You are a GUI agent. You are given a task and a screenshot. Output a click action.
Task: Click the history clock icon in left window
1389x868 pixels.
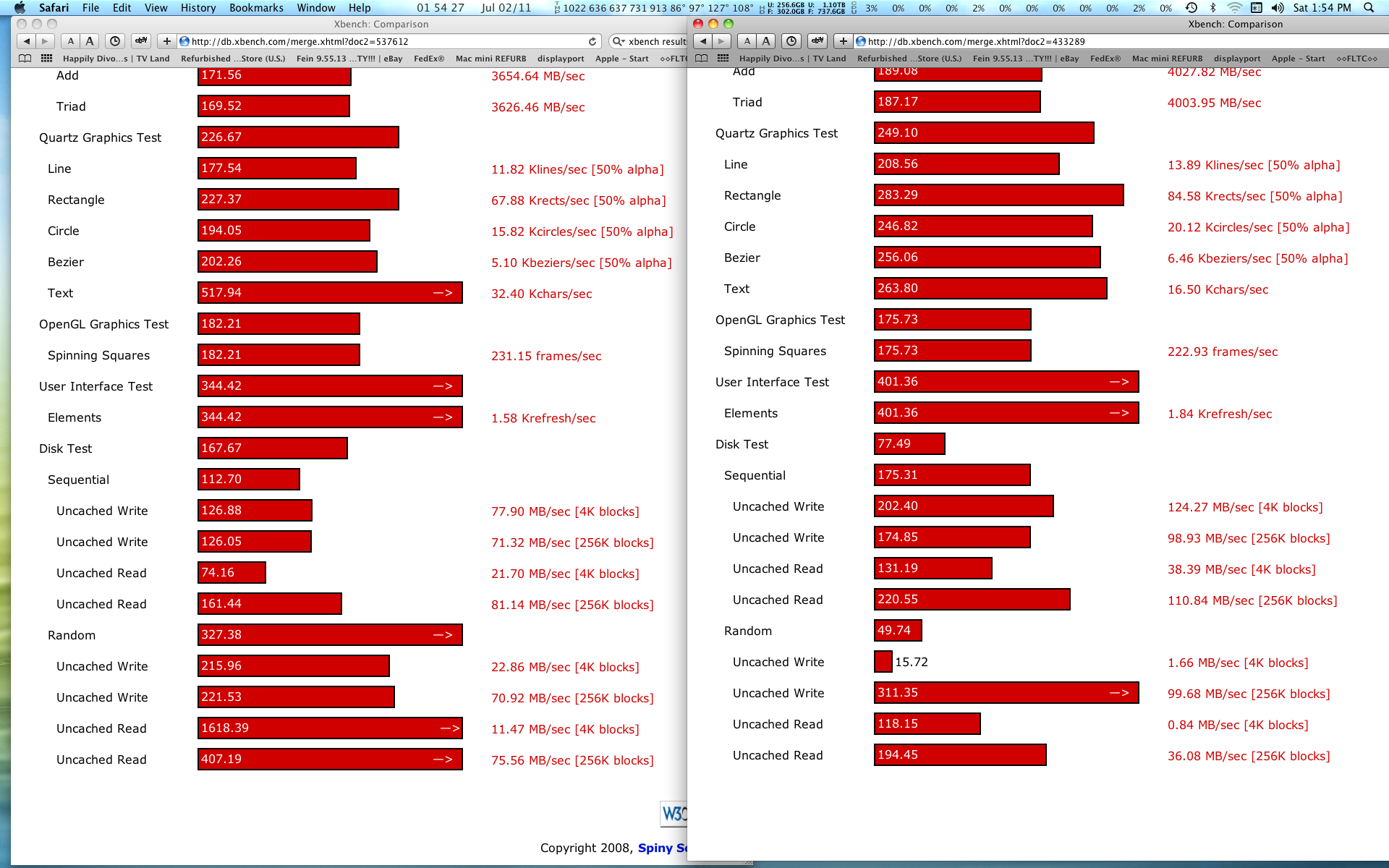pyautogui.click(x=114, y=41)
